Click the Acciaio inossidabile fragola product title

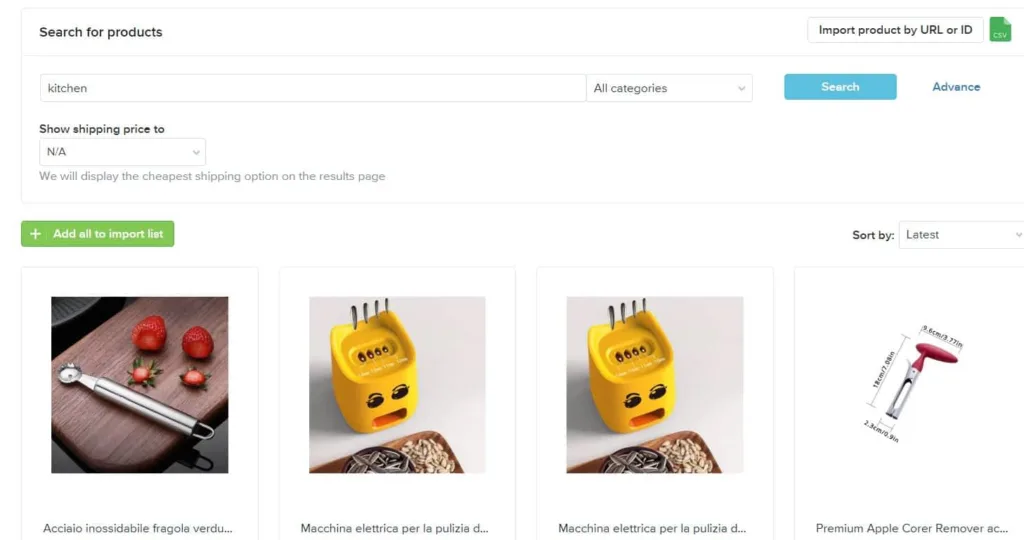138,528
